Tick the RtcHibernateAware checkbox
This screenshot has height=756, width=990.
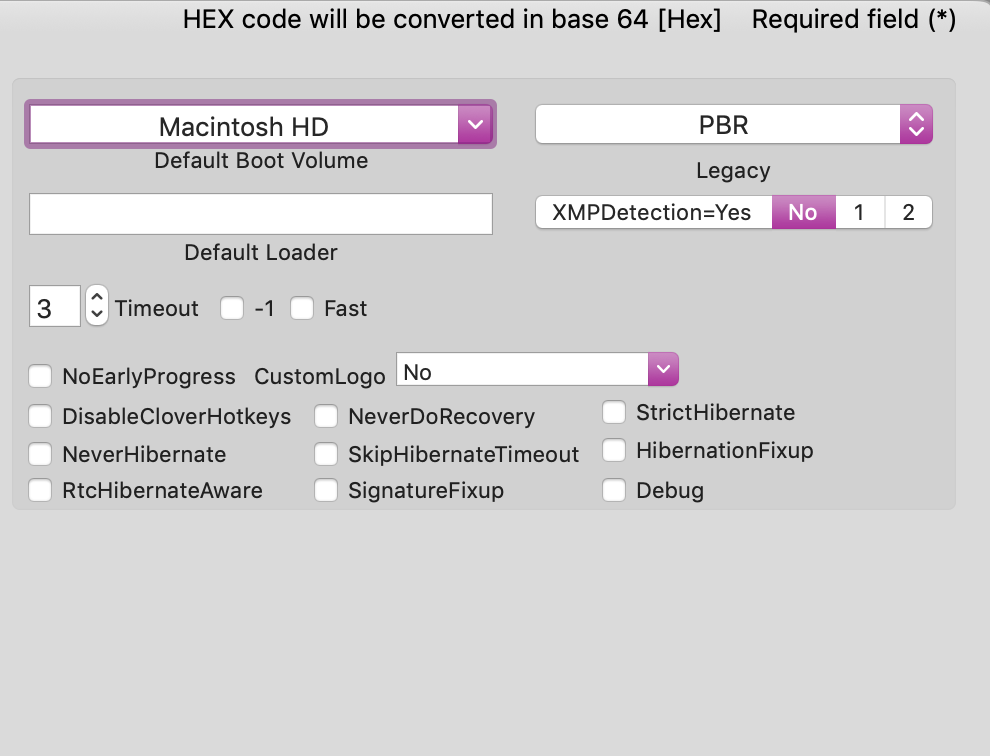tap(40, 490)
